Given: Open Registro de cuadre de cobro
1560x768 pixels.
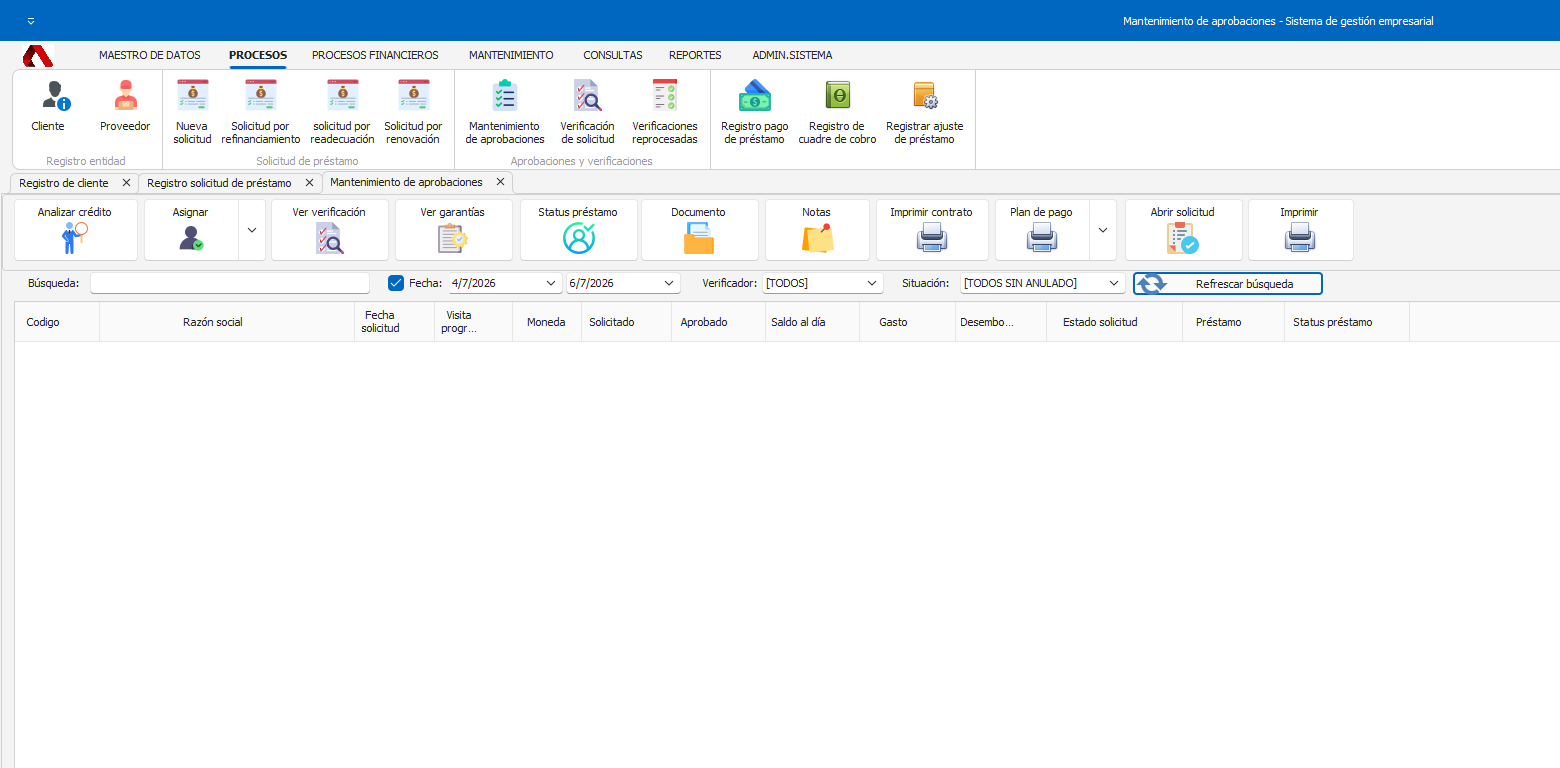Looking at the screenshot, I should [x=837, y=112].
